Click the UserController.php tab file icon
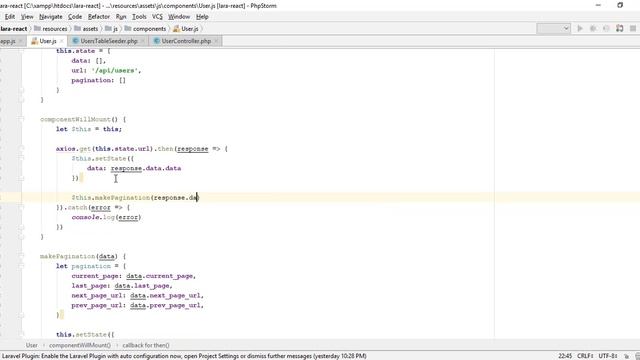The image size is (640, 360). click(x=157, y=41)
